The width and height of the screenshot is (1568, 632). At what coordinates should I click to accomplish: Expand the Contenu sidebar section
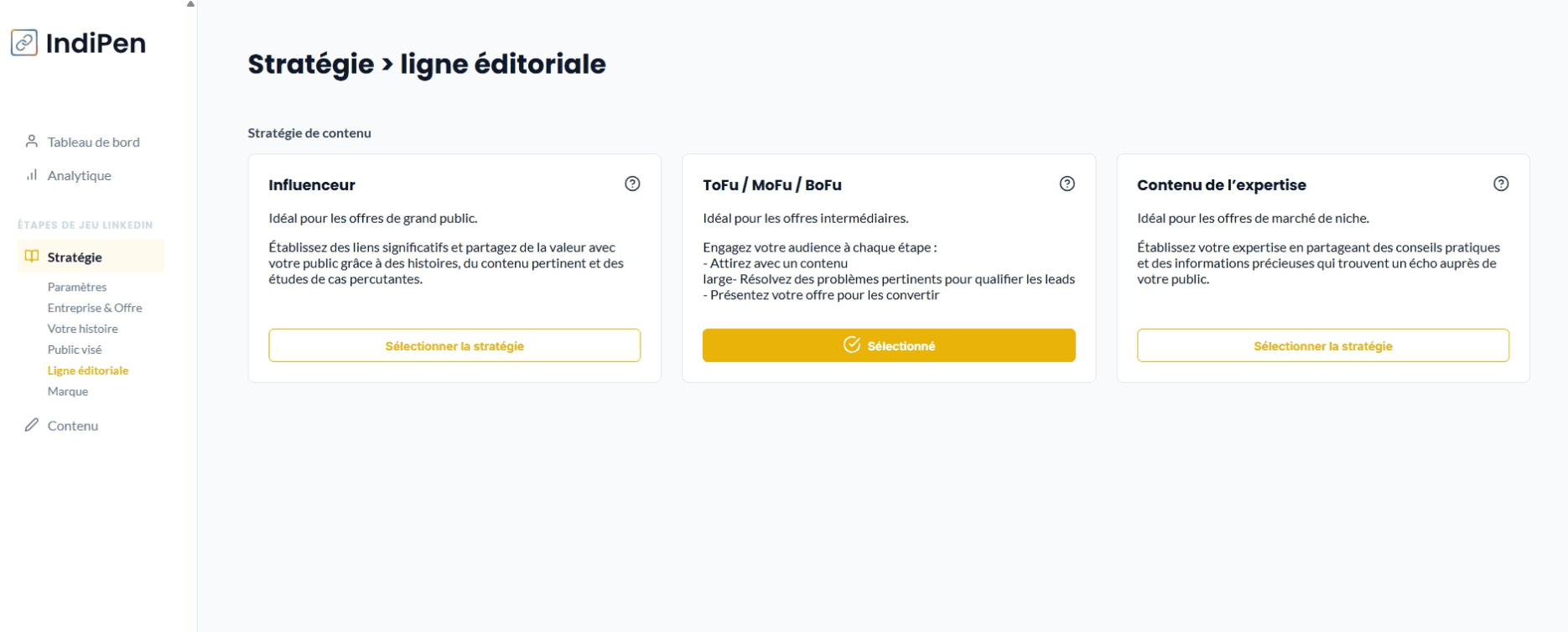pyautogui.click(x=73, y=426)
